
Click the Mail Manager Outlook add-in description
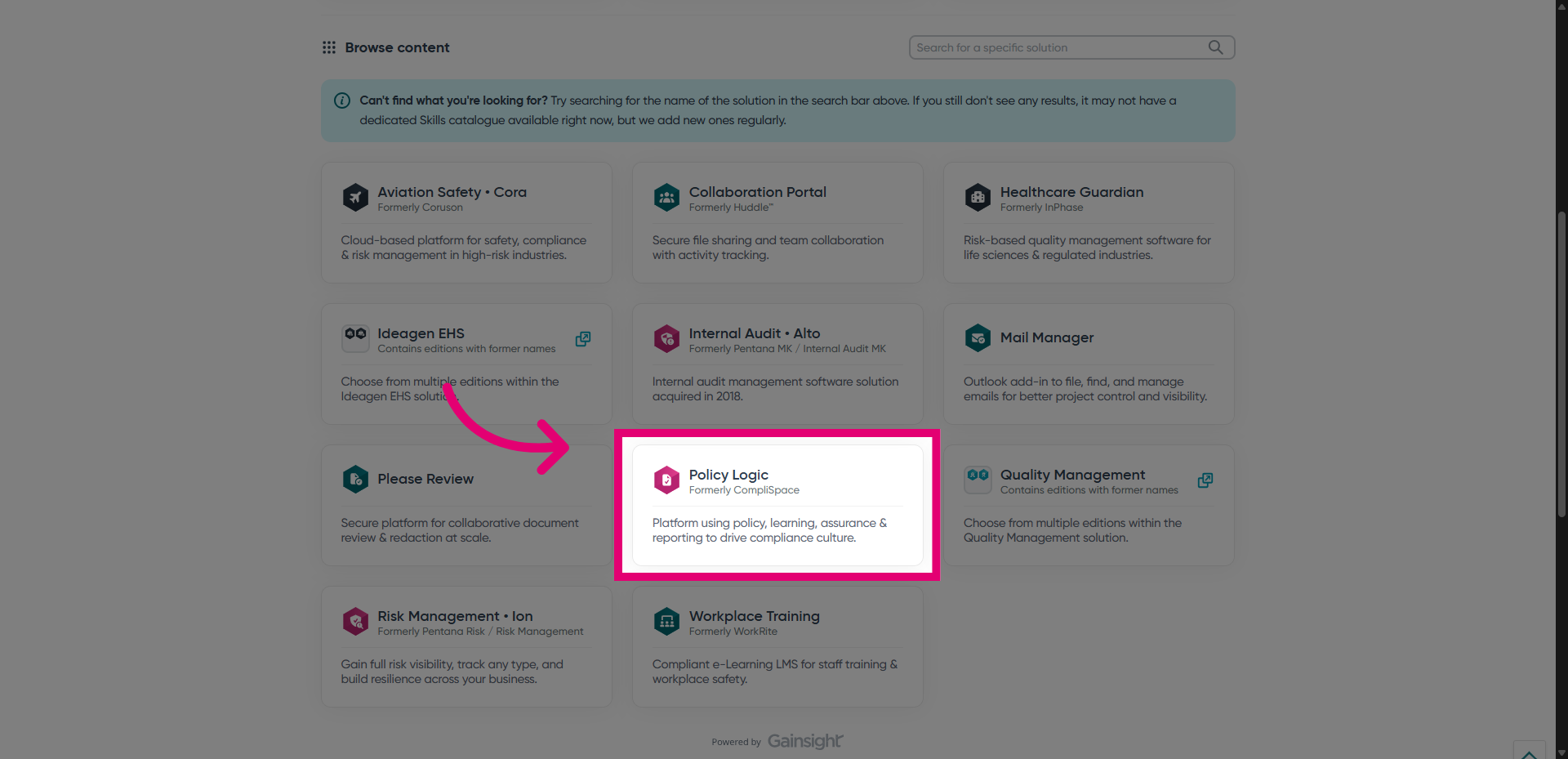point(1085,389)
